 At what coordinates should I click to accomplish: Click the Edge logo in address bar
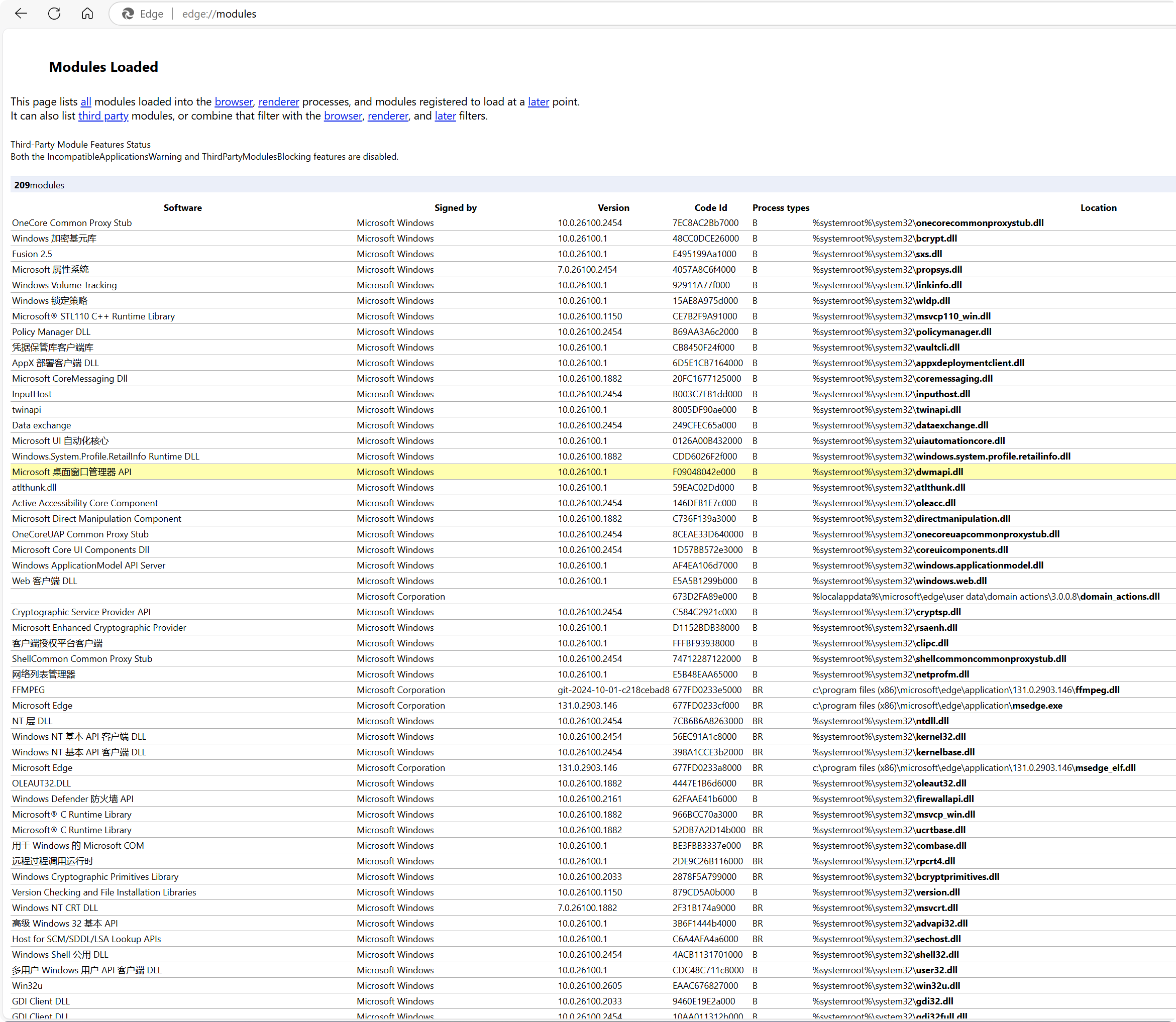pos(128,14)
